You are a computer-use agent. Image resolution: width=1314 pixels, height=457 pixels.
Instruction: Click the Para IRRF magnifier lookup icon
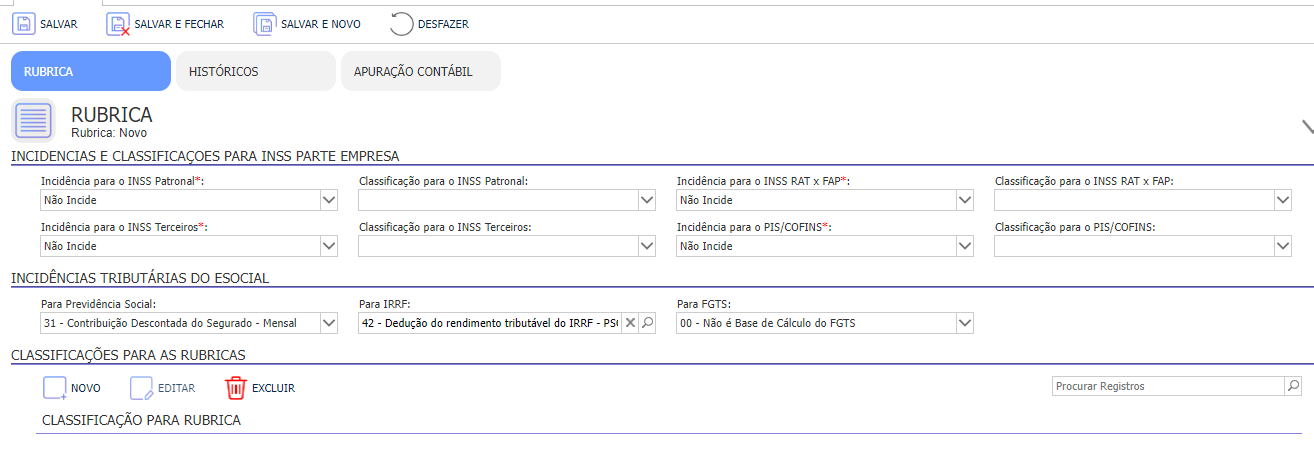click(647, 323)
